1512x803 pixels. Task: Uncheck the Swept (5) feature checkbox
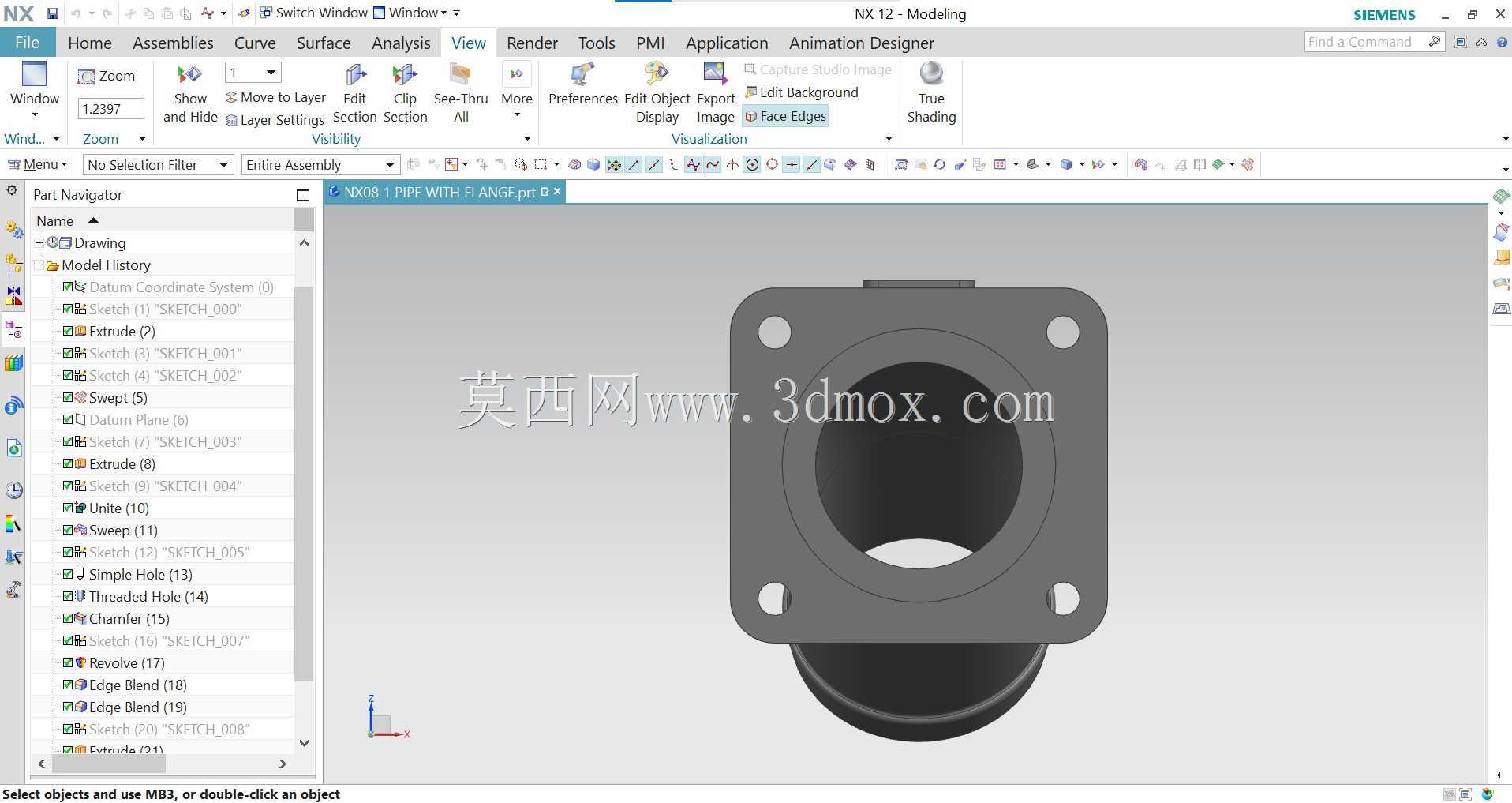[68, 397]
